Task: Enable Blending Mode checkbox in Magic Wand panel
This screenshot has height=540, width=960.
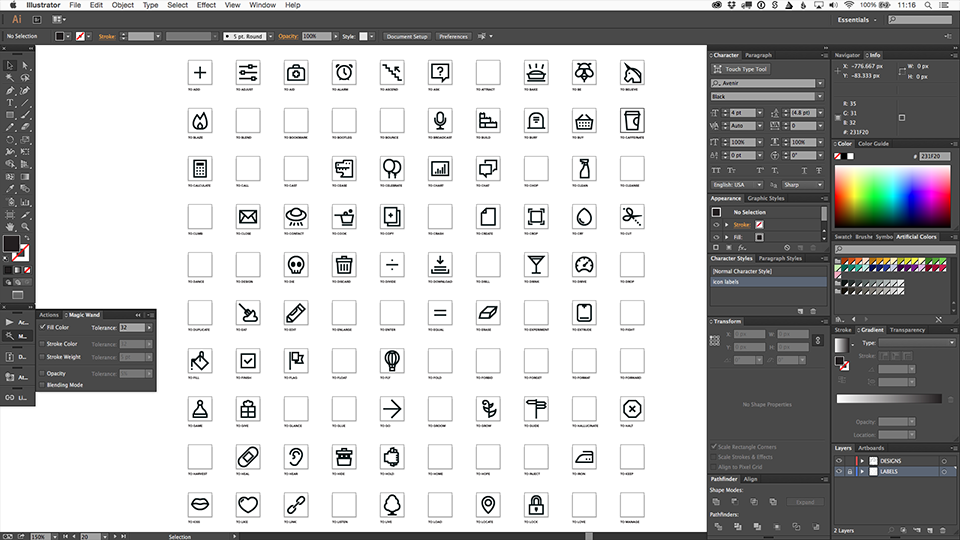Action: pyautogui.click(x=42, y=385)
